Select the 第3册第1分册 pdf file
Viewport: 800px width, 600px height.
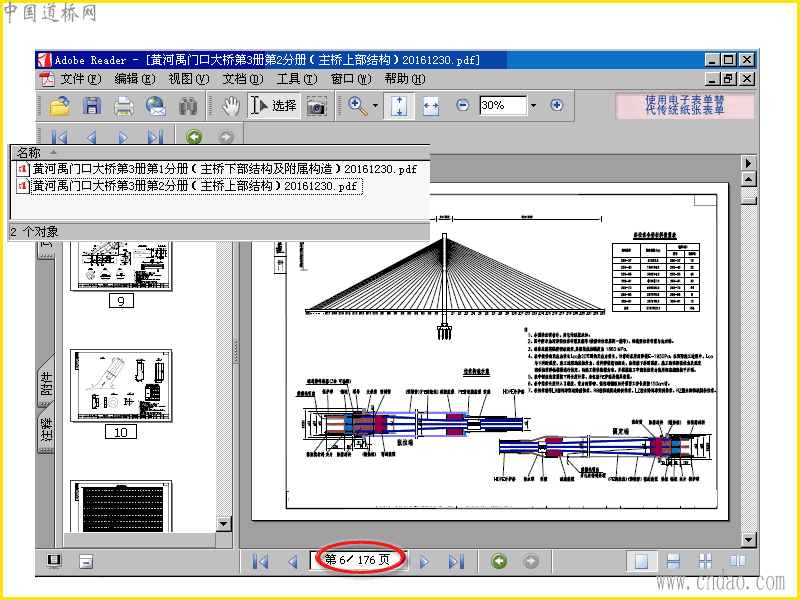coord(217,169)
